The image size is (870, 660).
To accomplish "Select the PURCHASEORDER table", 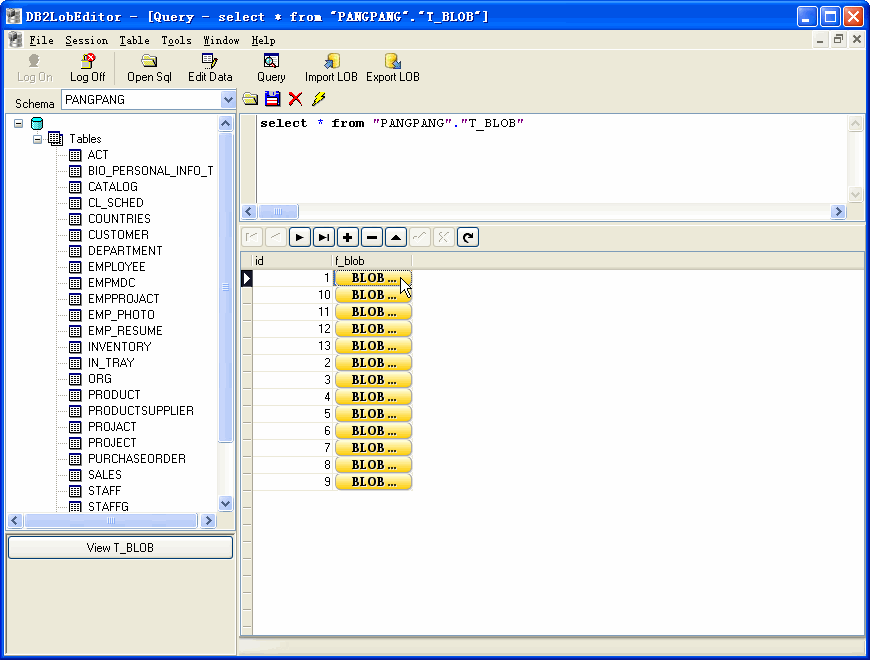I will [136, 459].
